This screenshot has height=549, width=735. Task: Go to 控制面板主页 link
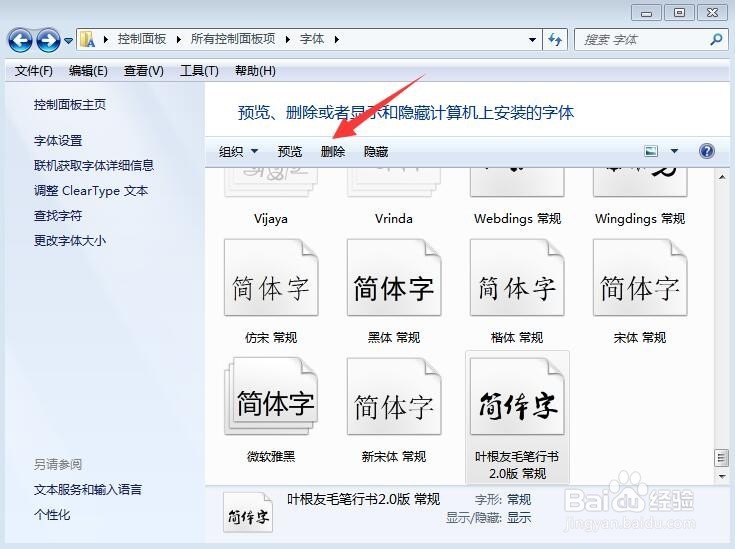(x=70, y=105)
